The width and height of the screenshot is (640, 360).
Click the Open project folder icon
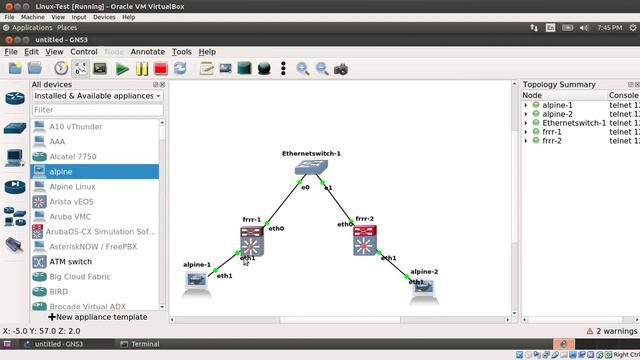pyautogui.click(x=35, y=69)
